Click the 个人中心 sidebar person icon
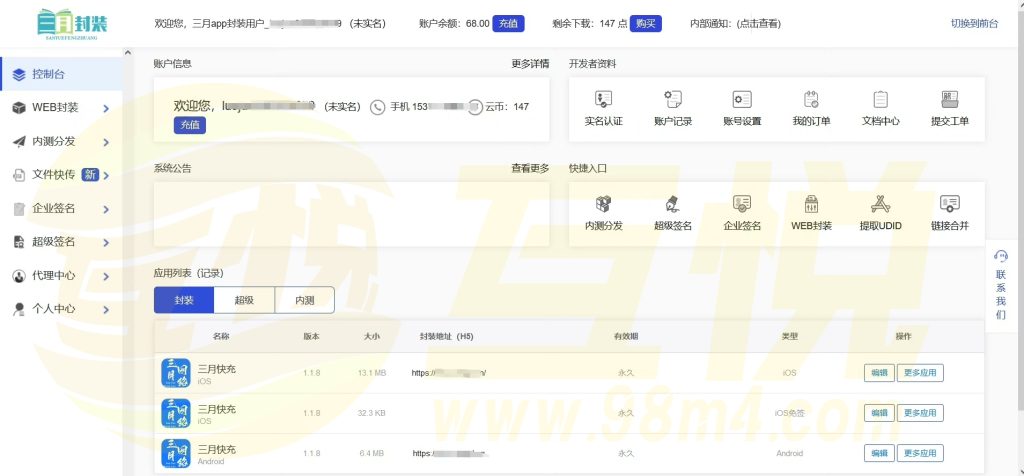 (x=19, y=309)
